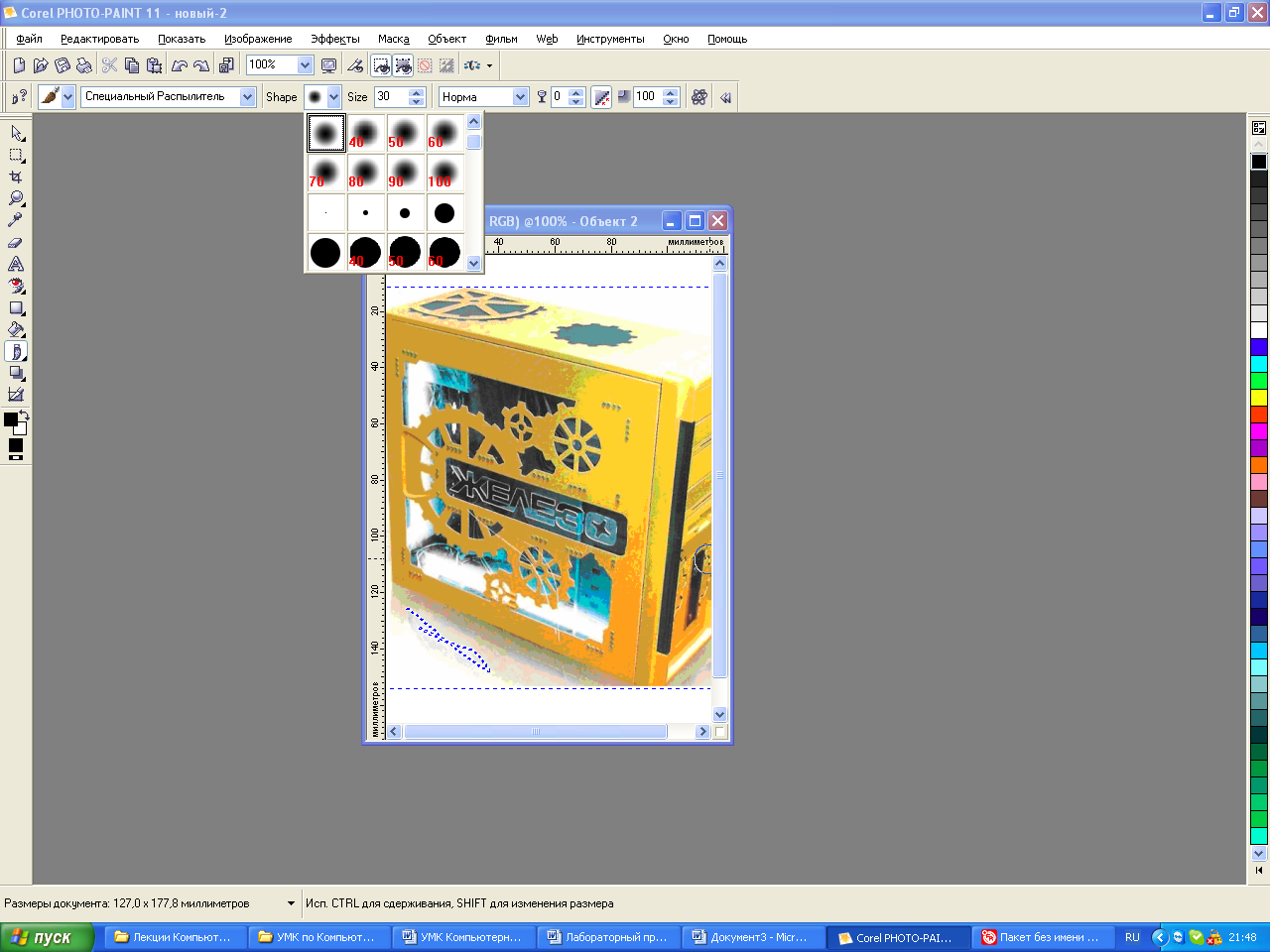Viewport: 1270px width, 952px height.
Task: Click the context help question-mark icon
Action: (x=19, y=97)
